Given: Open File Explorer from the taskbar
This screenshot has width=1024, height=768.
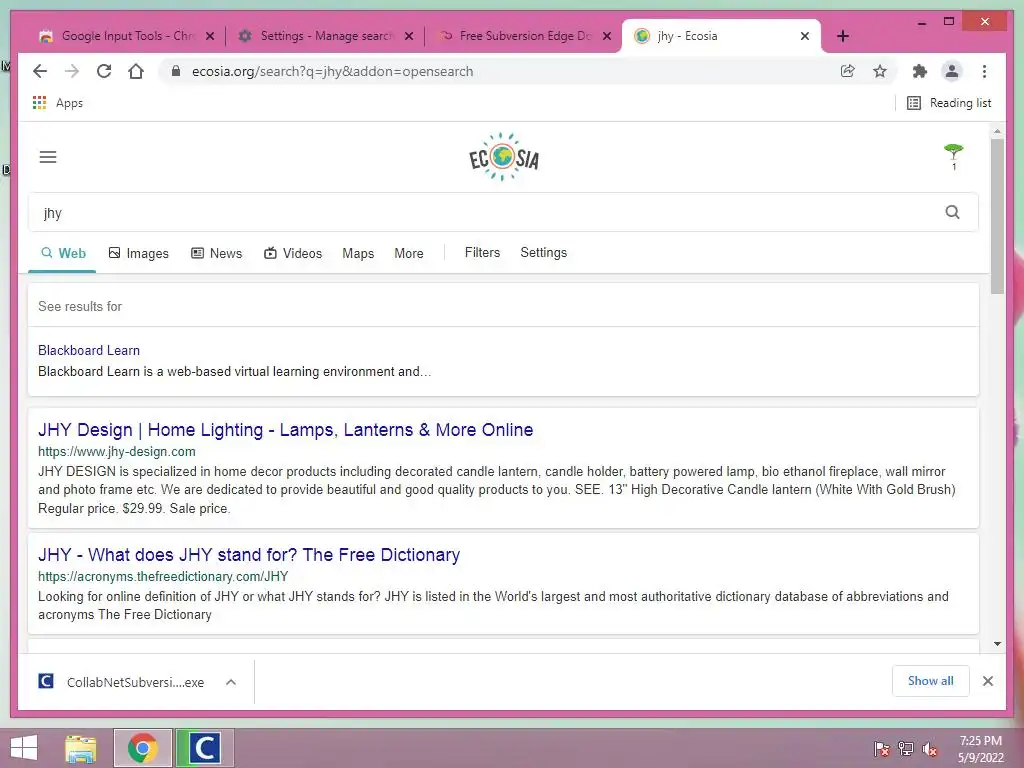Looking at the screenshot, I should click(x=81, y=748).
